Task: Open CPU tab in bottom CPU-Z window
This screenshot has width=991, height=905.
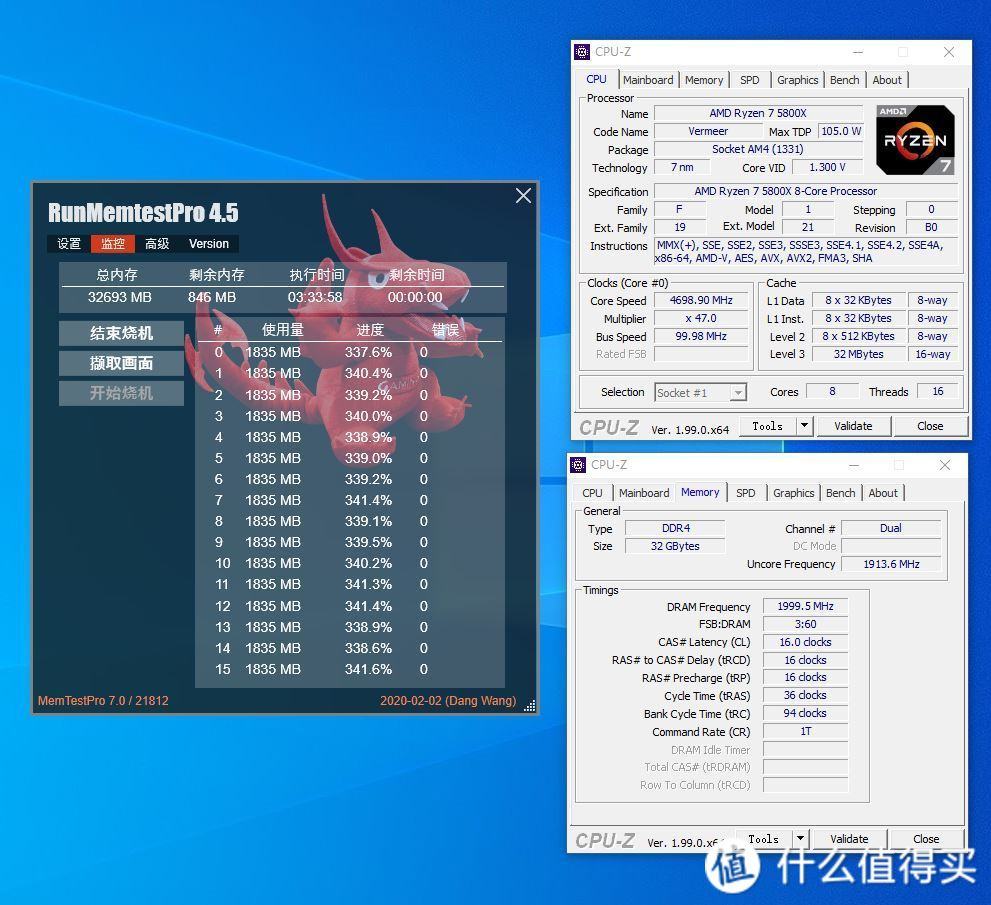Action: tap(592, 493)
